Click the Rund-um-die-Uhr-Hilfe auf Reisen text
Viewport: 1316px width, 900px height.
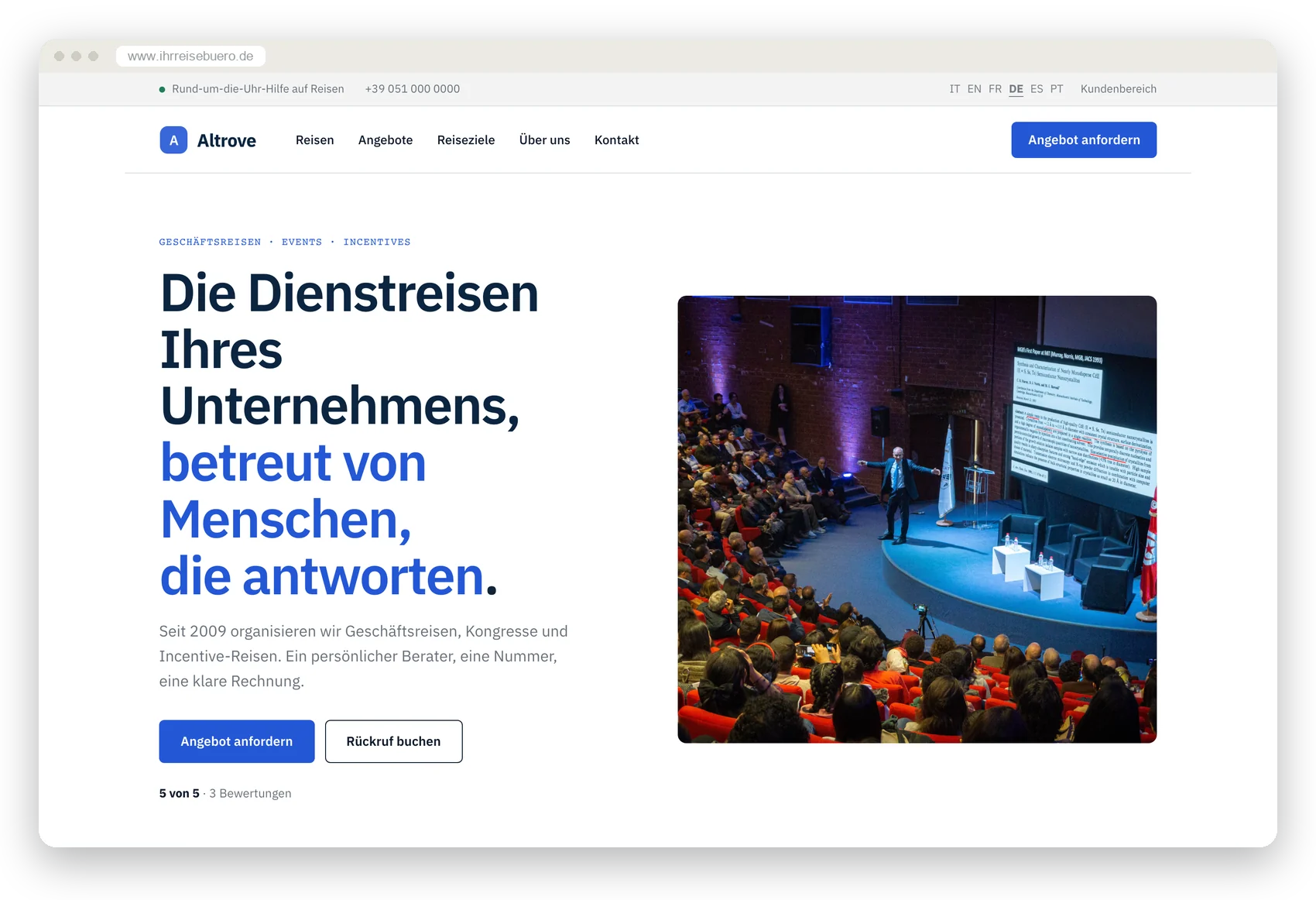tap(258, 89)
